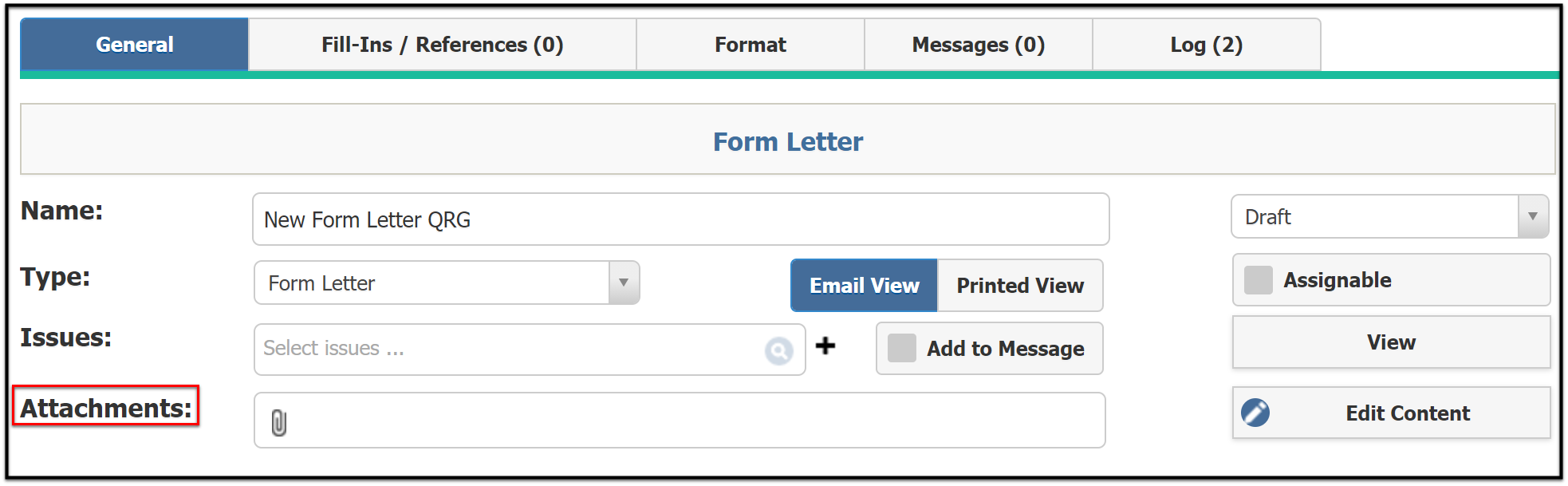The image size is (1568, 486).
Task: Click the magnifier icon in Issues field
Action: (x=778, y=350)
